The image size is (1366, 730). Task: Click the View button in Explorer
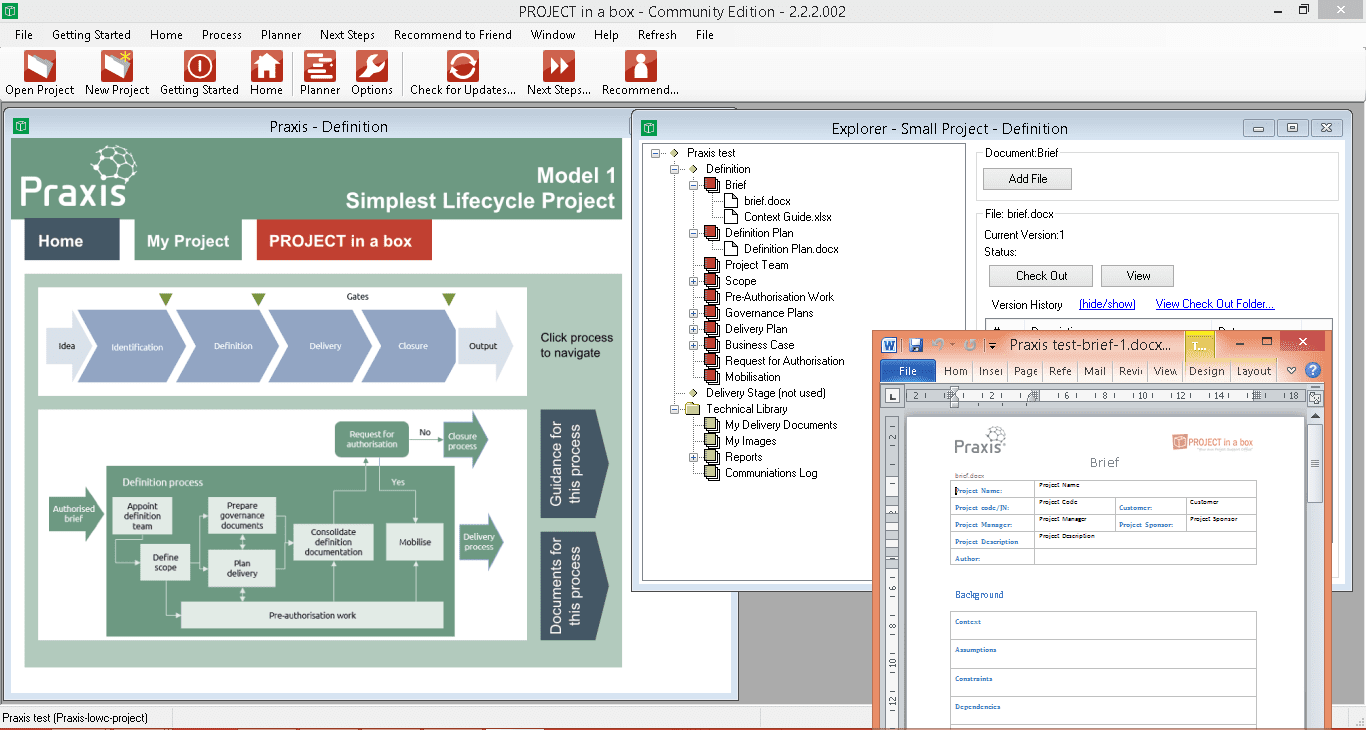coord(1138,276)
